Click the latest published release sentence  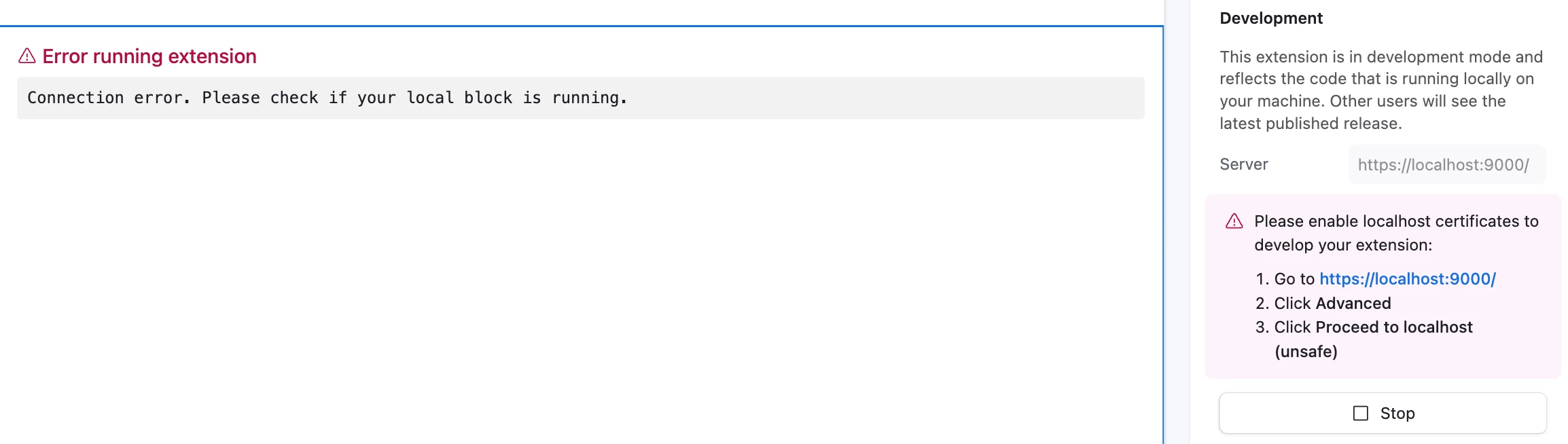[x=1311, y=124]
